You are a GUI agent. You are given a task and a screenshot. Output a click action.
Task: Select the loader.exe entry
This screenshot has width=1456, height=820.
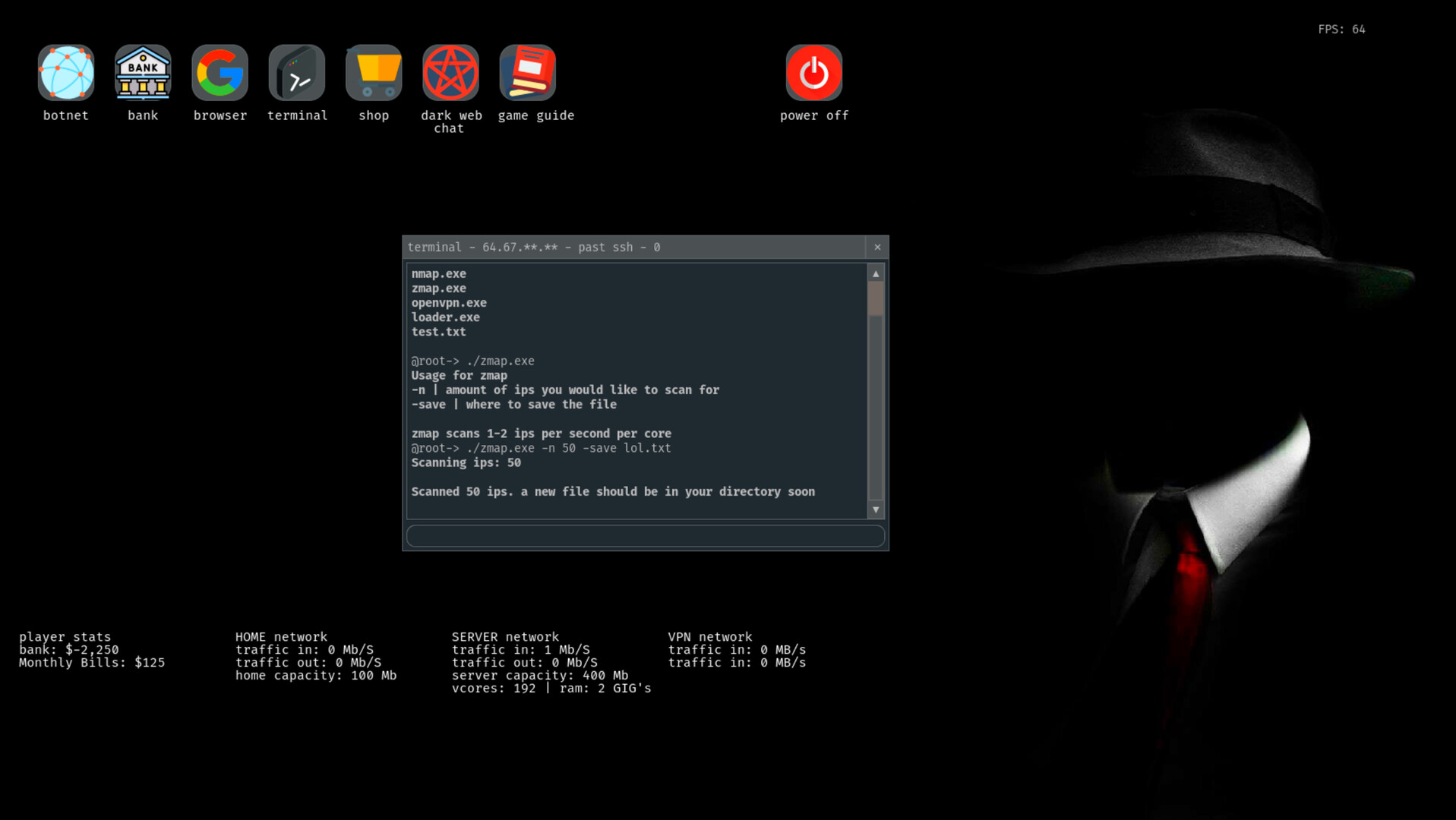(x=446, y=317)
